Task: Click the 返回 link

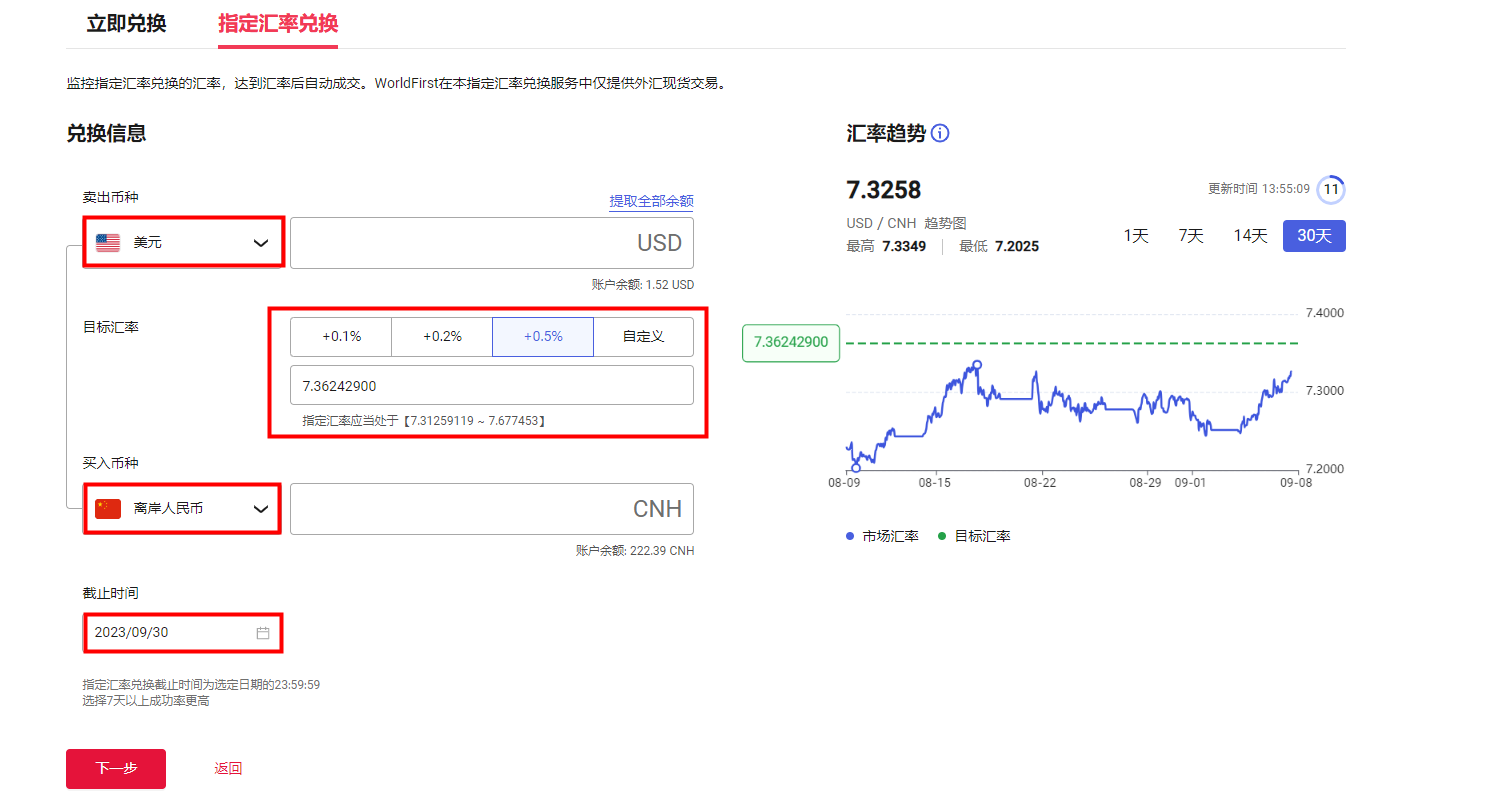Action: pos(228,769)
